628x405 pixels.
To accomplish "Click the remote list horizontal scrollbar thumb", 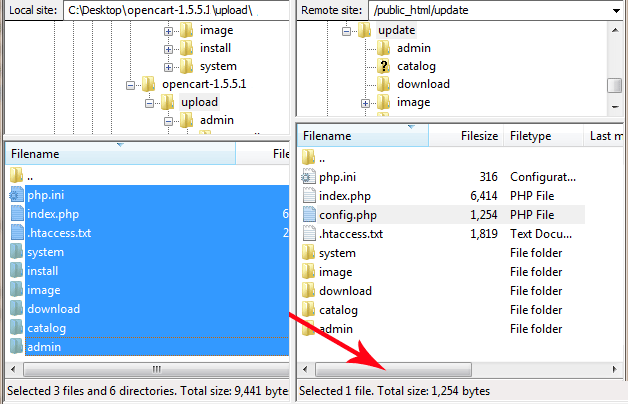I will point(396,370).
